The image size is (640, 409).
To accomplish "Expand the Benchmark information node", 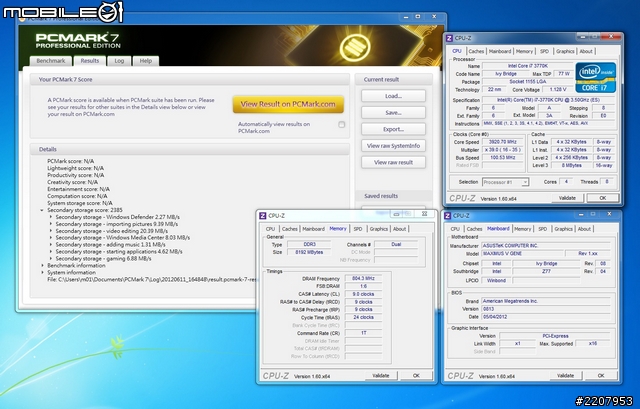I will [x=42, y=265].
